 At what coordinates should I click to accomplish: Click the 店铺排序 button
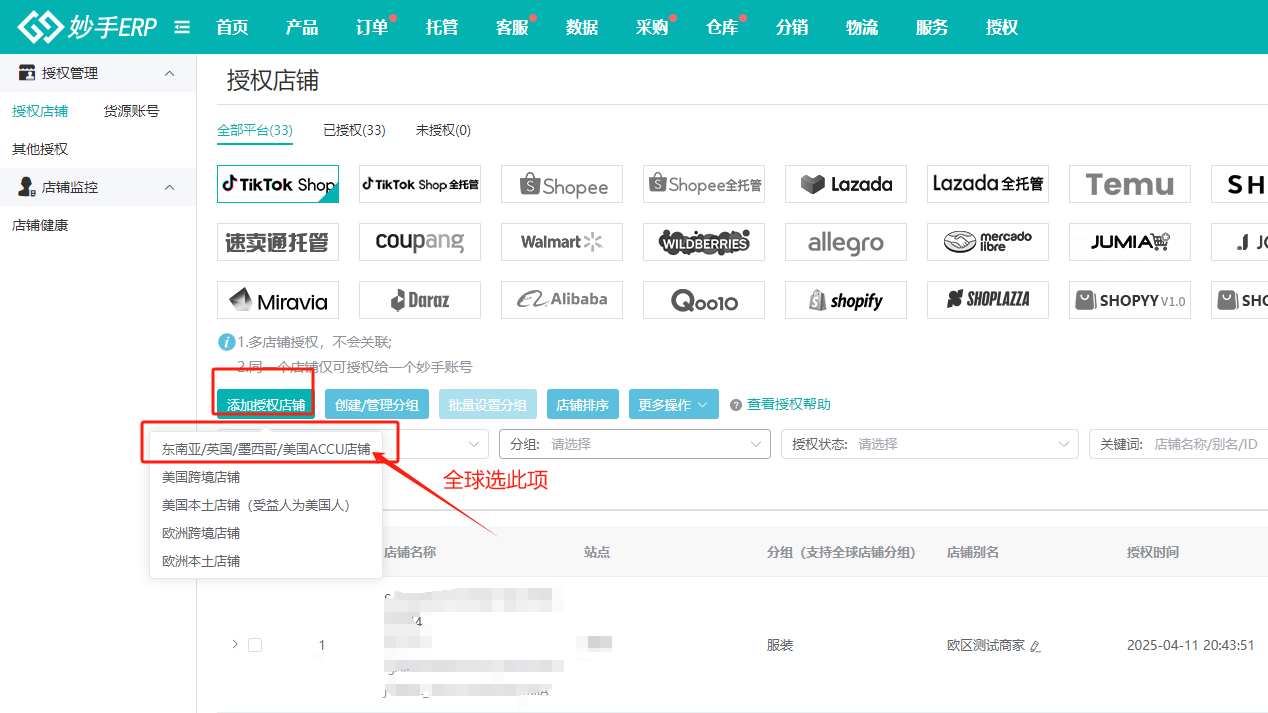(x=583, y=404)
